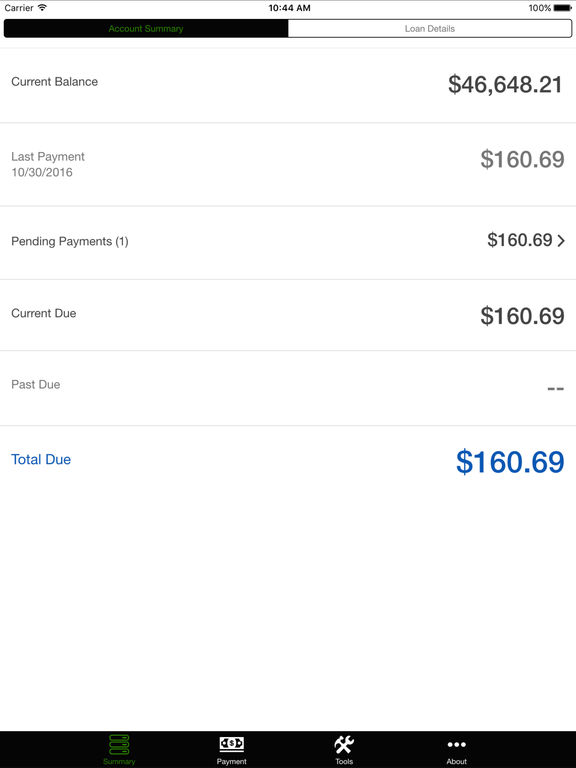Select the Current Balance row
Viewport: 576px width, 768px height.
(288, 85)
